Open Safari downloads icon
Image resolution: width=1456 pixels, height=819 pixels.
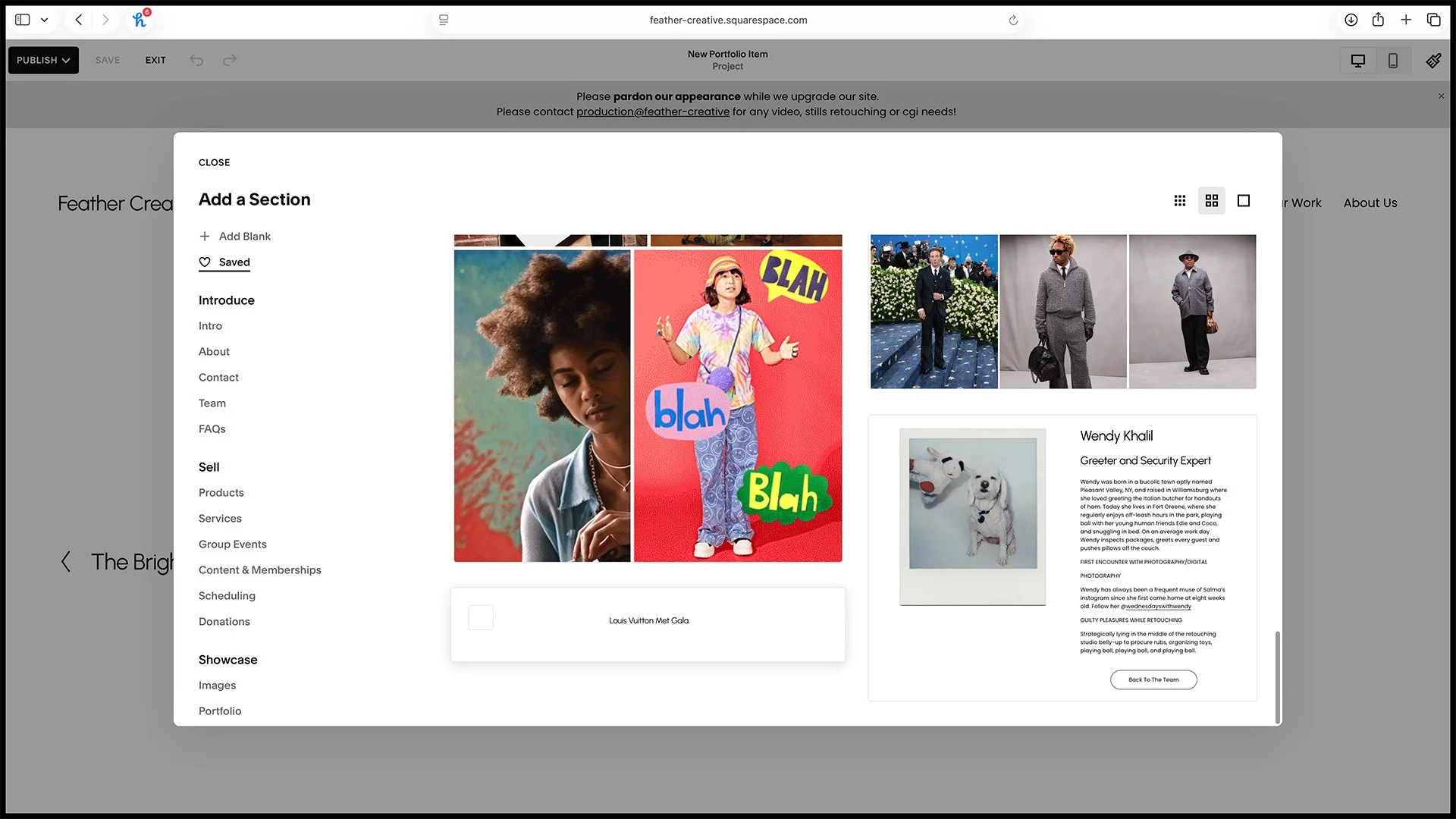pos(1351,20)
